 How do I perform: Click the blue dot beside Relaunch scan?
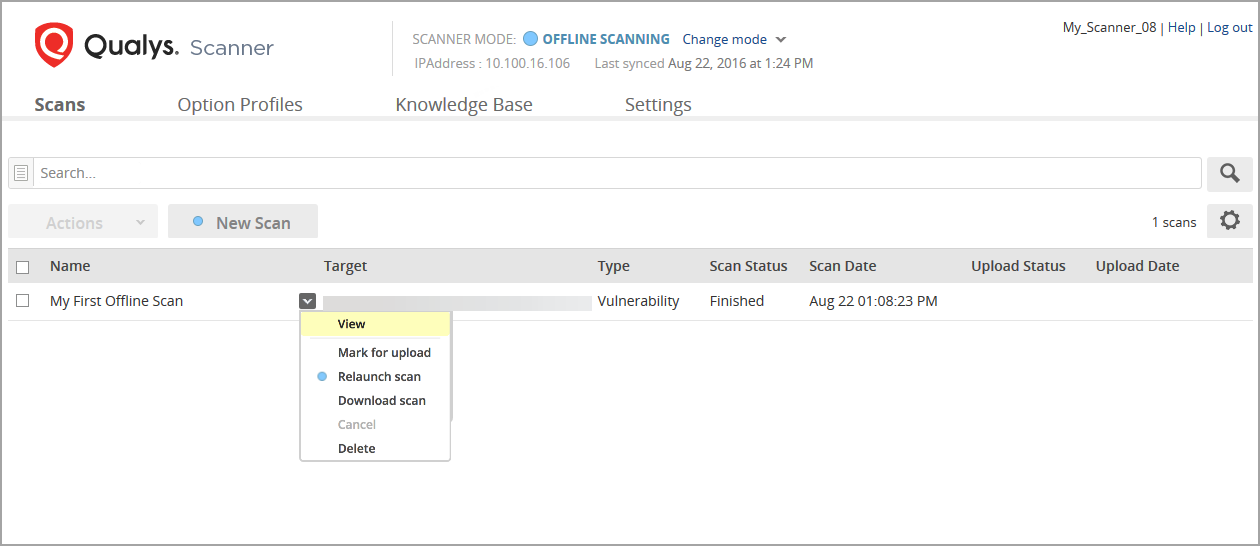(322, 377)
